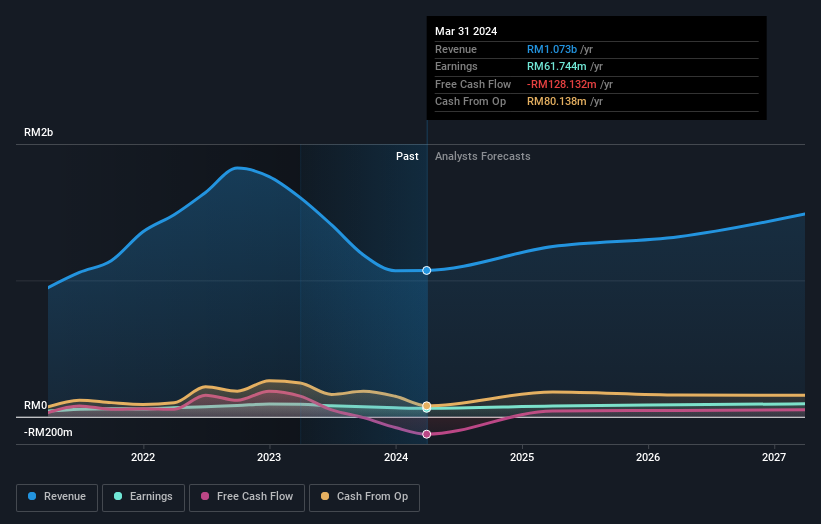
Task: Click the 2026 axis label
Action: (648, 457)
